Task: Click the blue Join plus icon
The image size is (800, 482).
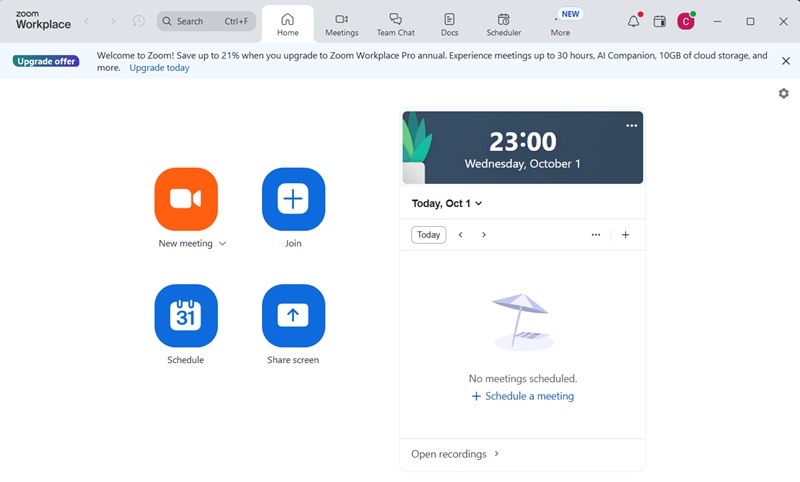Action: (293, 199)
